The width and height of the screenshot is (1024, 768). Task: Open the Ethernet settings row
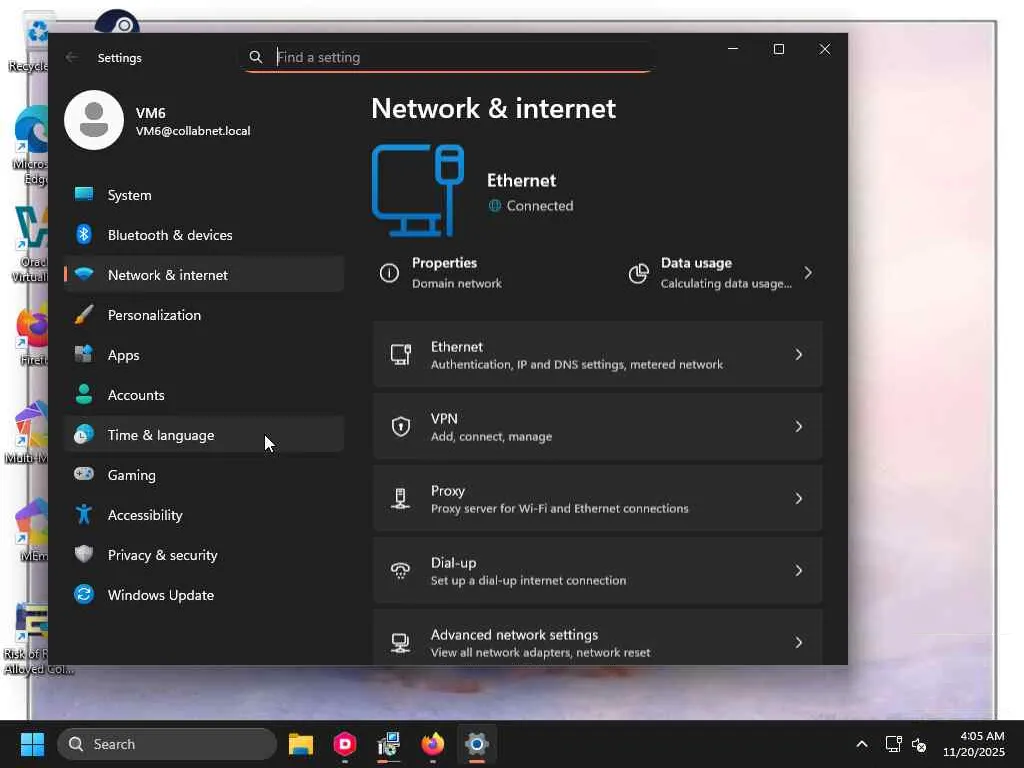(598, 355)
